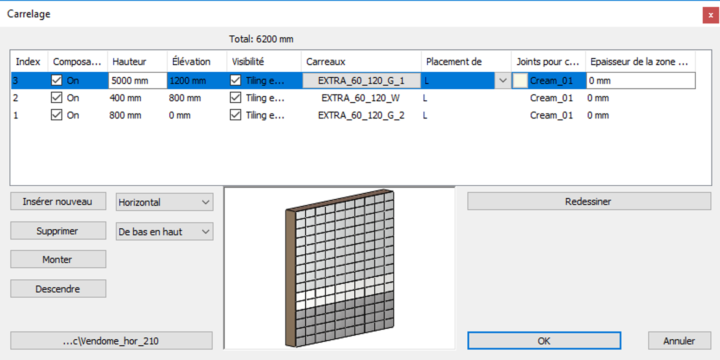Screen dimensions: 720x360
Task: Click Monter to move row up
Action: pyautogui.click(x=58, y=259)
